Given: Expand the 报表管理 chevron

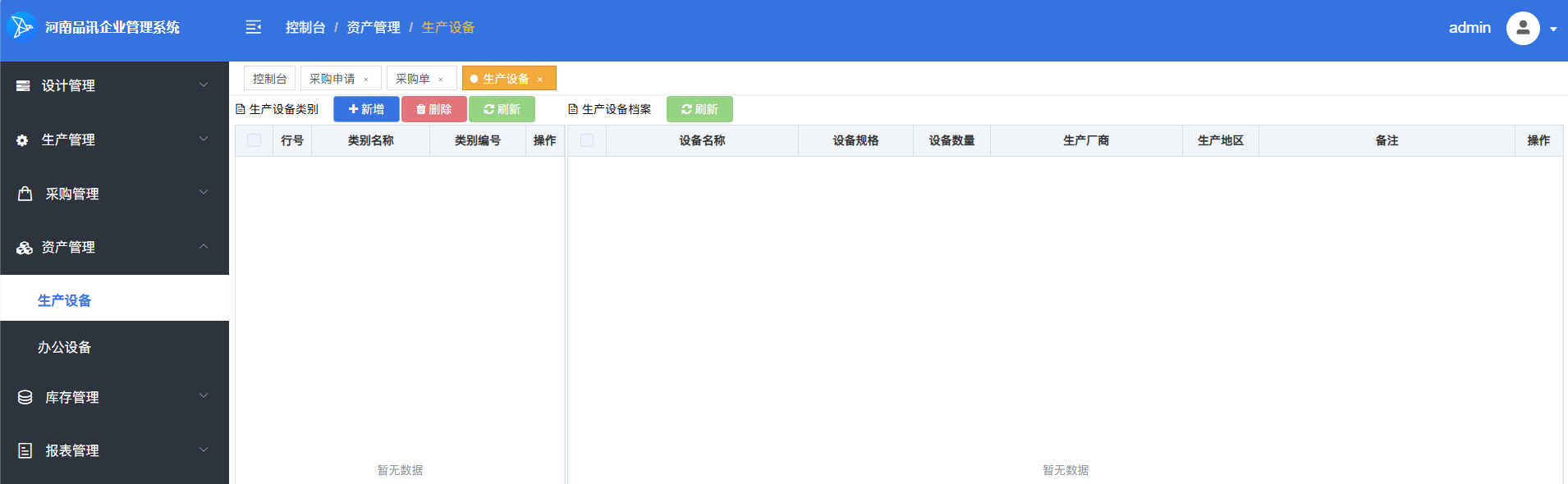Looking at the screenshot, I should pyautogui.click(x=204, y=450).
